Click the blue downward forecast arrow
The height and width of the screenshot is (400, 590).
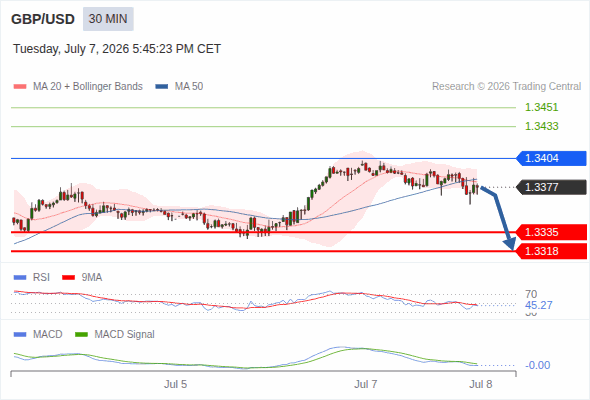tap(499, 217)
